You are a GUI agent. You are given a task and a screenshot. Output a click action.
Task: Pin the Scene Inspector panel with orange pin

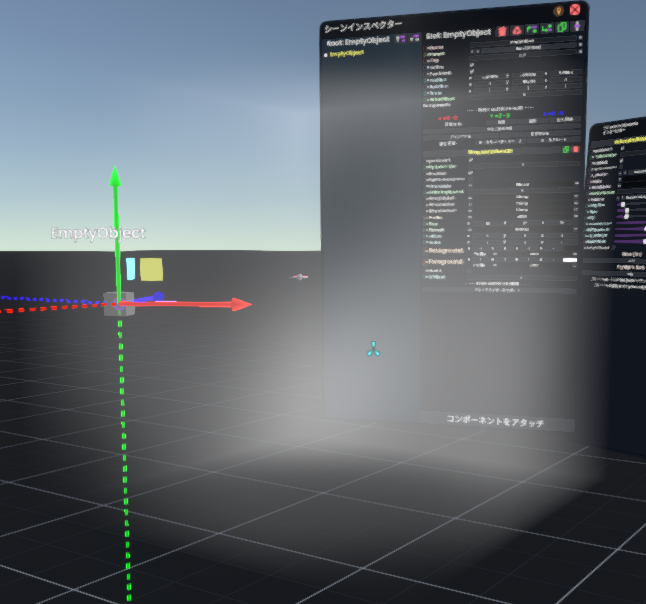tap(559, 11)
